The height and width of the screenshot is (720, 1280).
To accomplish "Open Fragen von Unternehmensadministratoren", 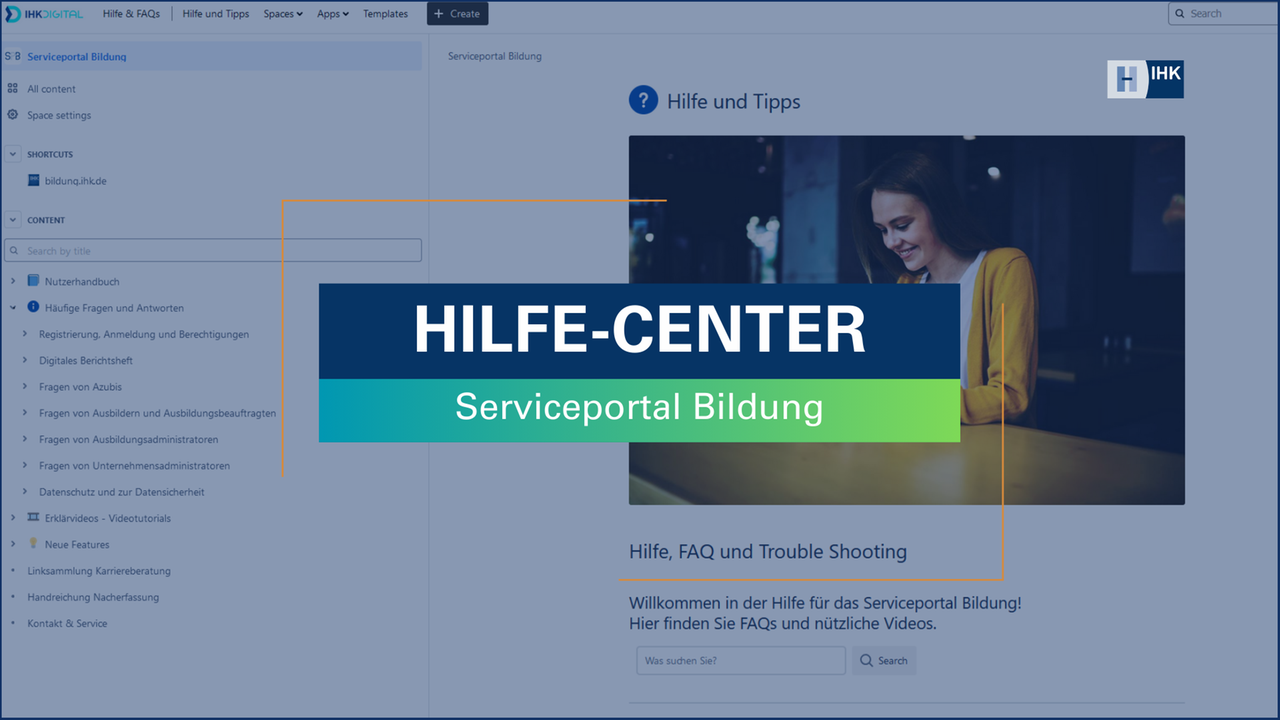I will (x=135, y=466).
